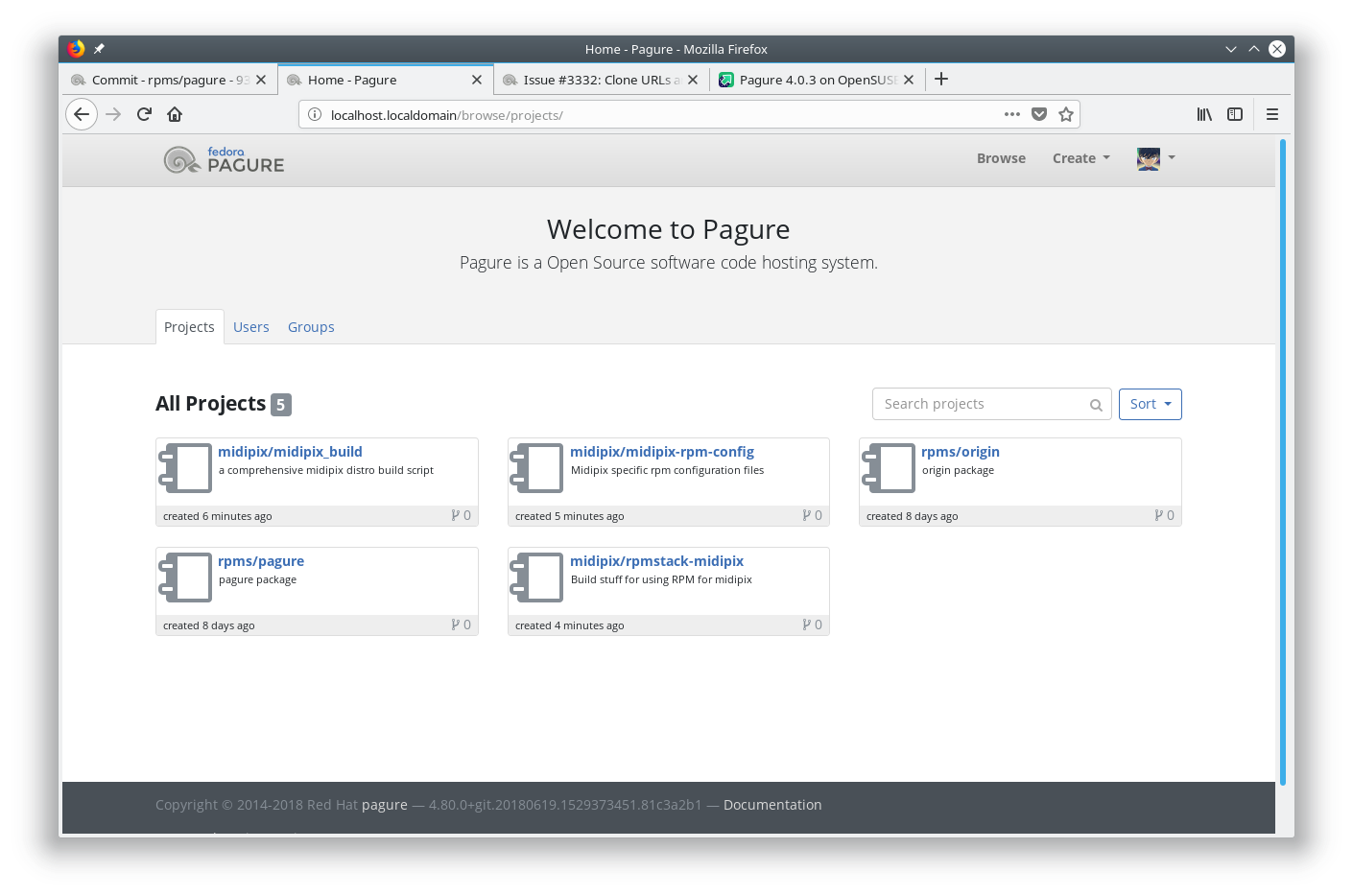Expand the Create dropdown menu

pyautogui.click(x=1081, y=158)
